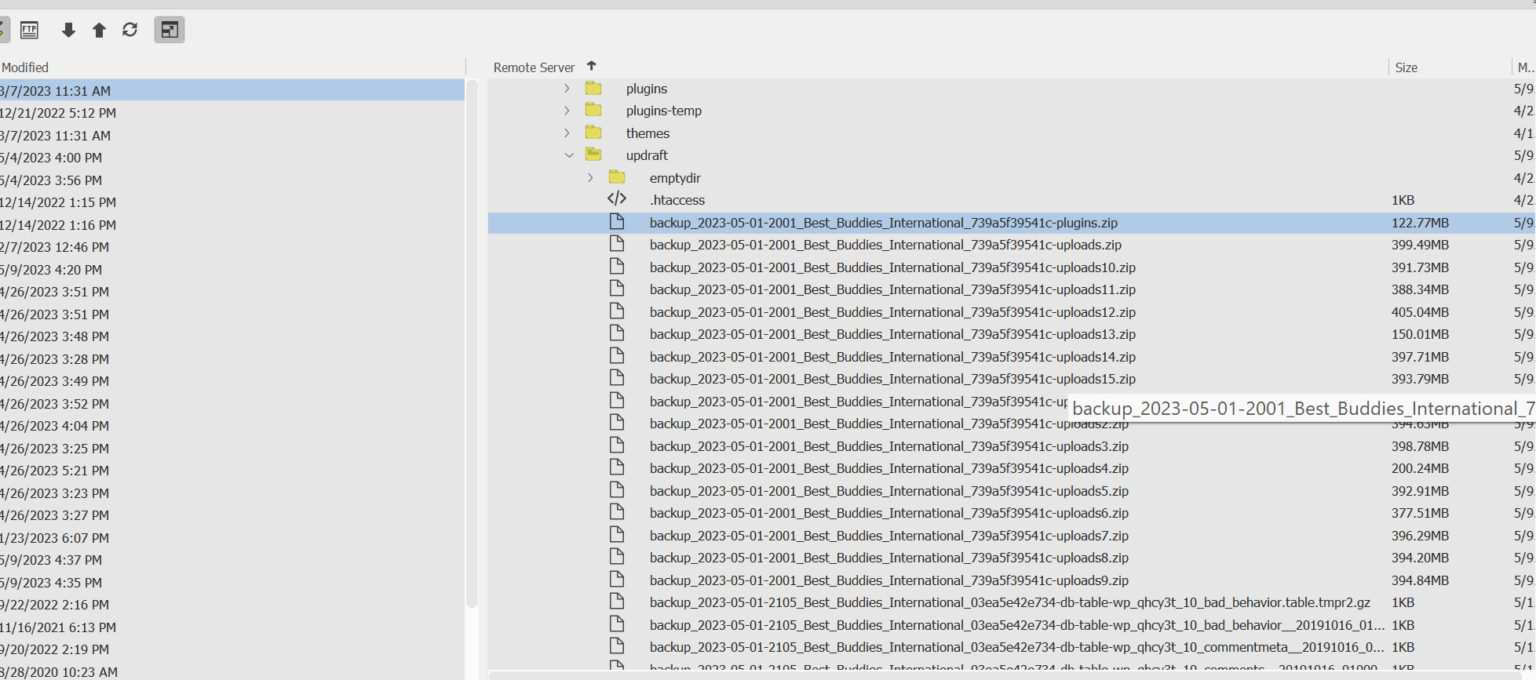Select the 12/21/2022 5:12 PM row
Image resolution: width=1536 pixels, height=680 pixels.
click(x=58, y=113)
